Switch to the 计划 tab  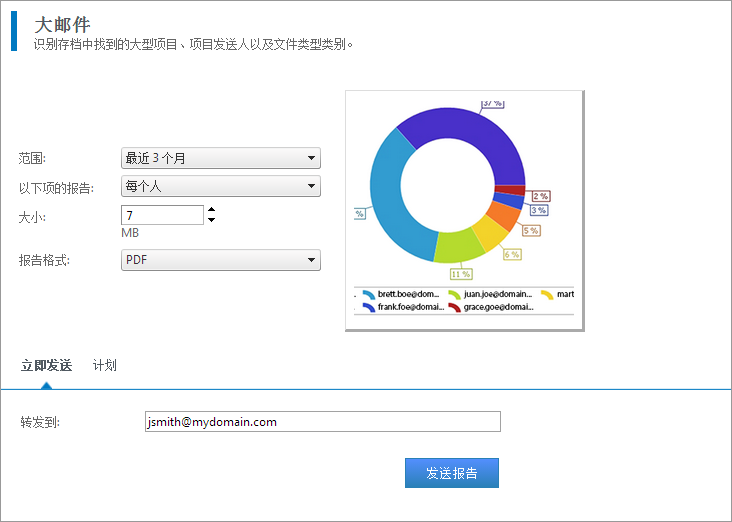(x=104, y=366)
